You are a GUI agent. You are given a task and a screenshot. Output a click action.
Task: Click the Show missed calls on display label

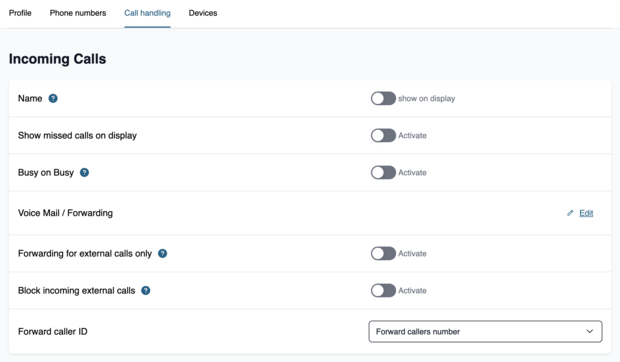(x=78, y=136)
